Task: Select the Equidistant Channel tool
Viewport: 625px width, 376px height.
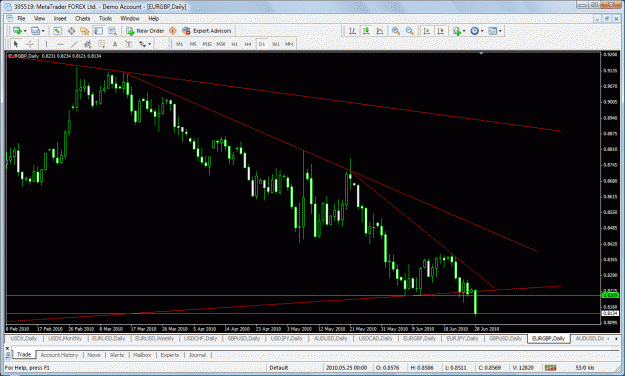Action: pos(87,44)
